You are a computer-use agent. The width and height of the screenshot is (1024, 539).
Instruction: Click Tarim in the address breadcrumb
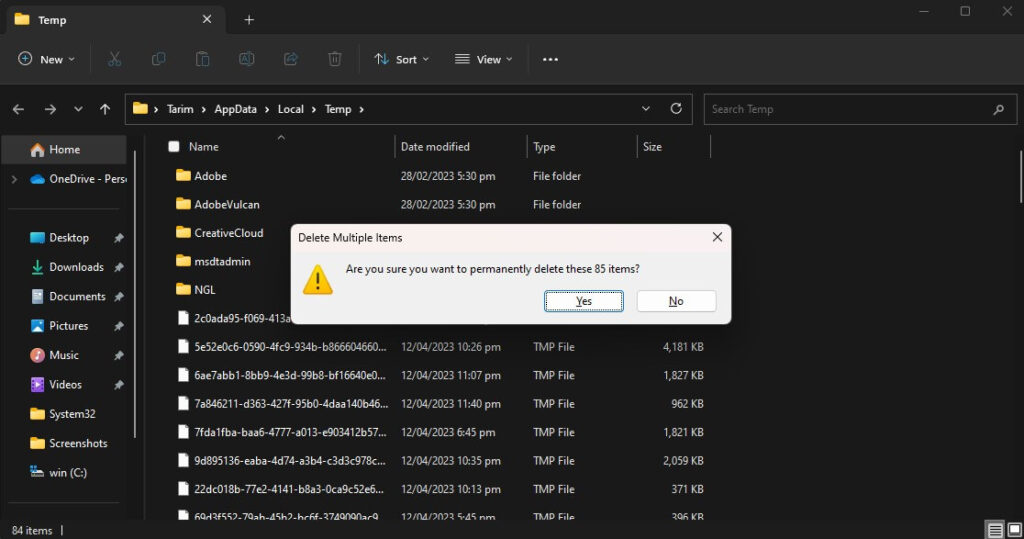pos(180,109)
